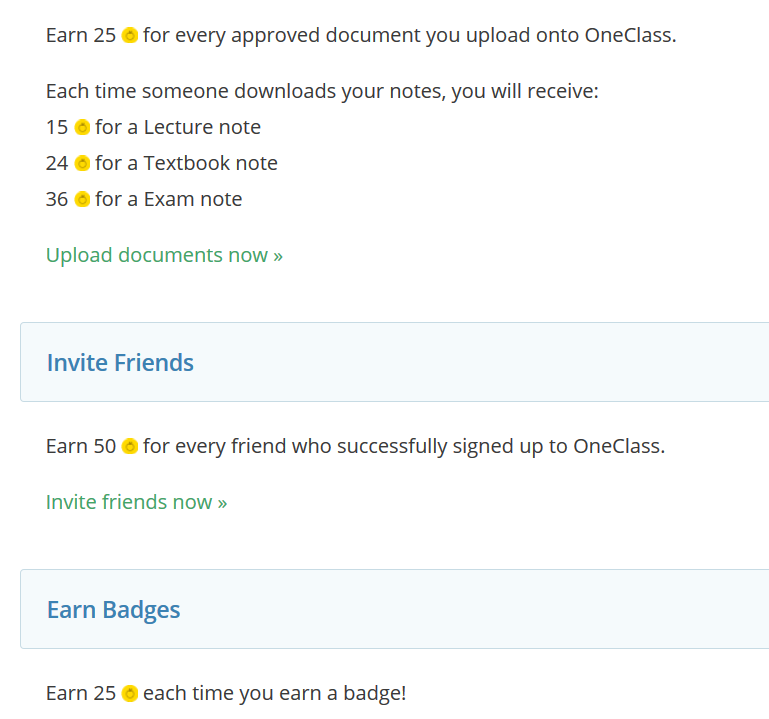Image resolution: width=769 pixels, height=719 pixels.
Task: Open the 'Invite friends now »' link
Action: (x=136, y=502)
